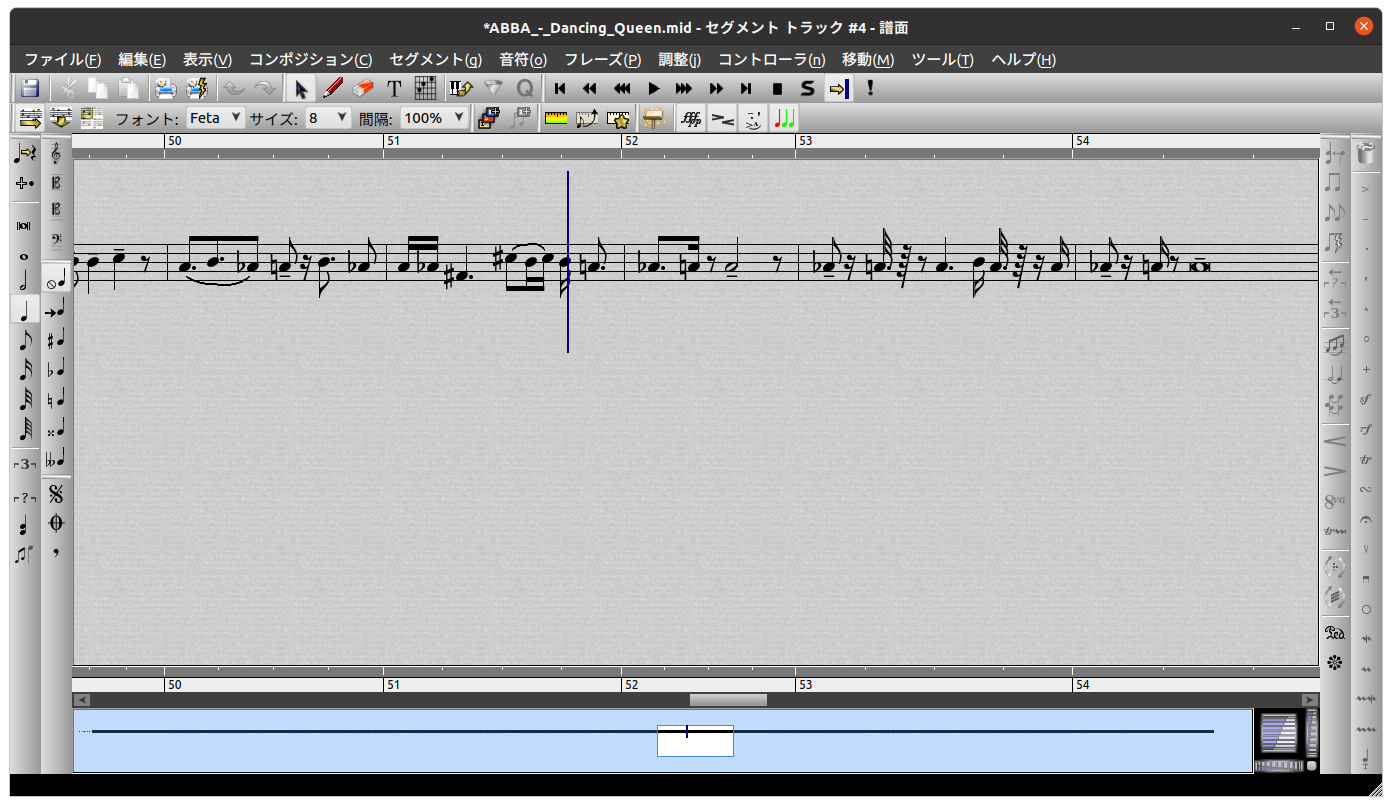
Task: Fast forward to the end of composition
Action: click(x=746, y=88)
